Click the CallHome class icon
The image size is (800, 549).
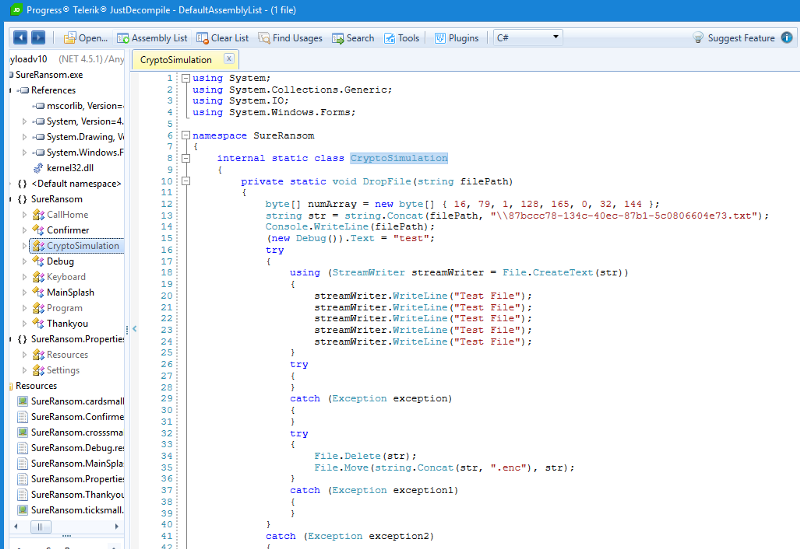38,215
